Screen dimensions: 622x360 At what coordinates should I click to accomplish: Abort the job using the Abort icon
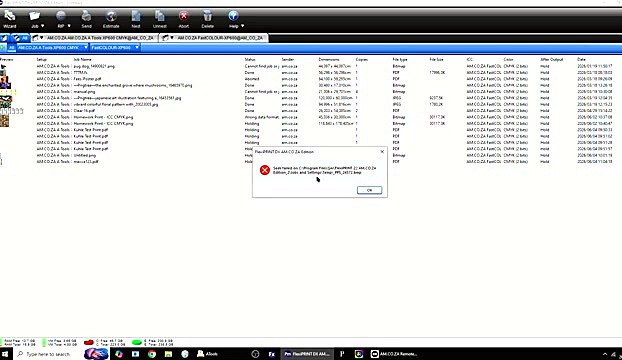coord(184,19)
